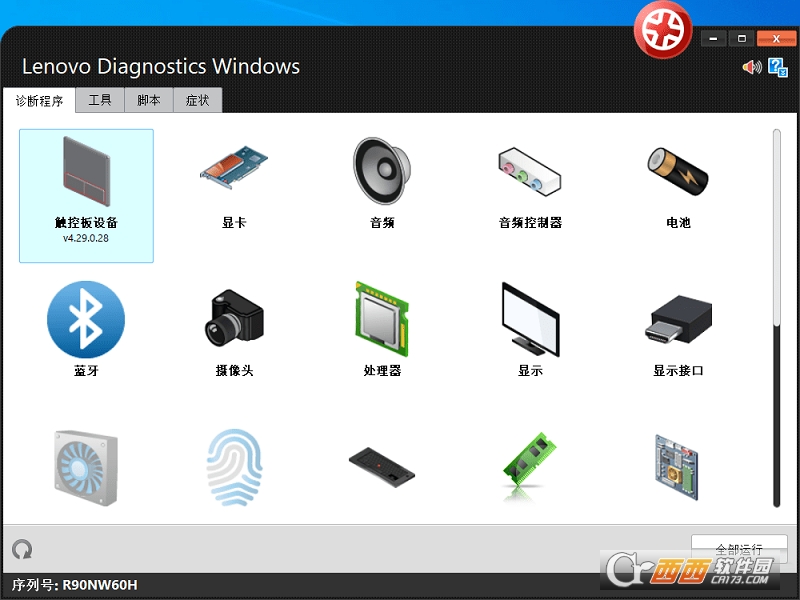Click the v4.29.0.28 version label
Screen dimensions: 800x600
[x=86, y=238]
